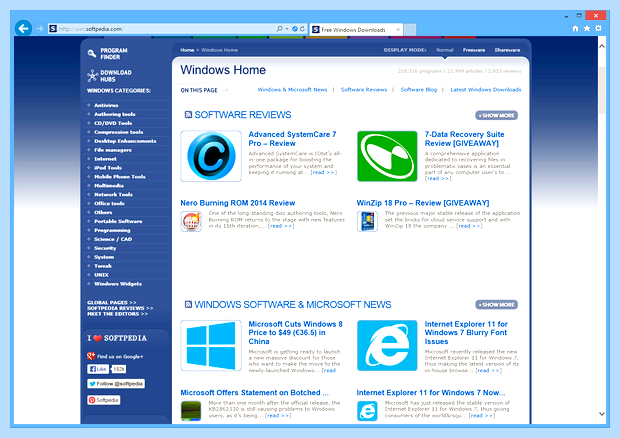Open the address bar autocomplete dropdown arrow
This screenshot has height=438, width=620.
point(287,28)
